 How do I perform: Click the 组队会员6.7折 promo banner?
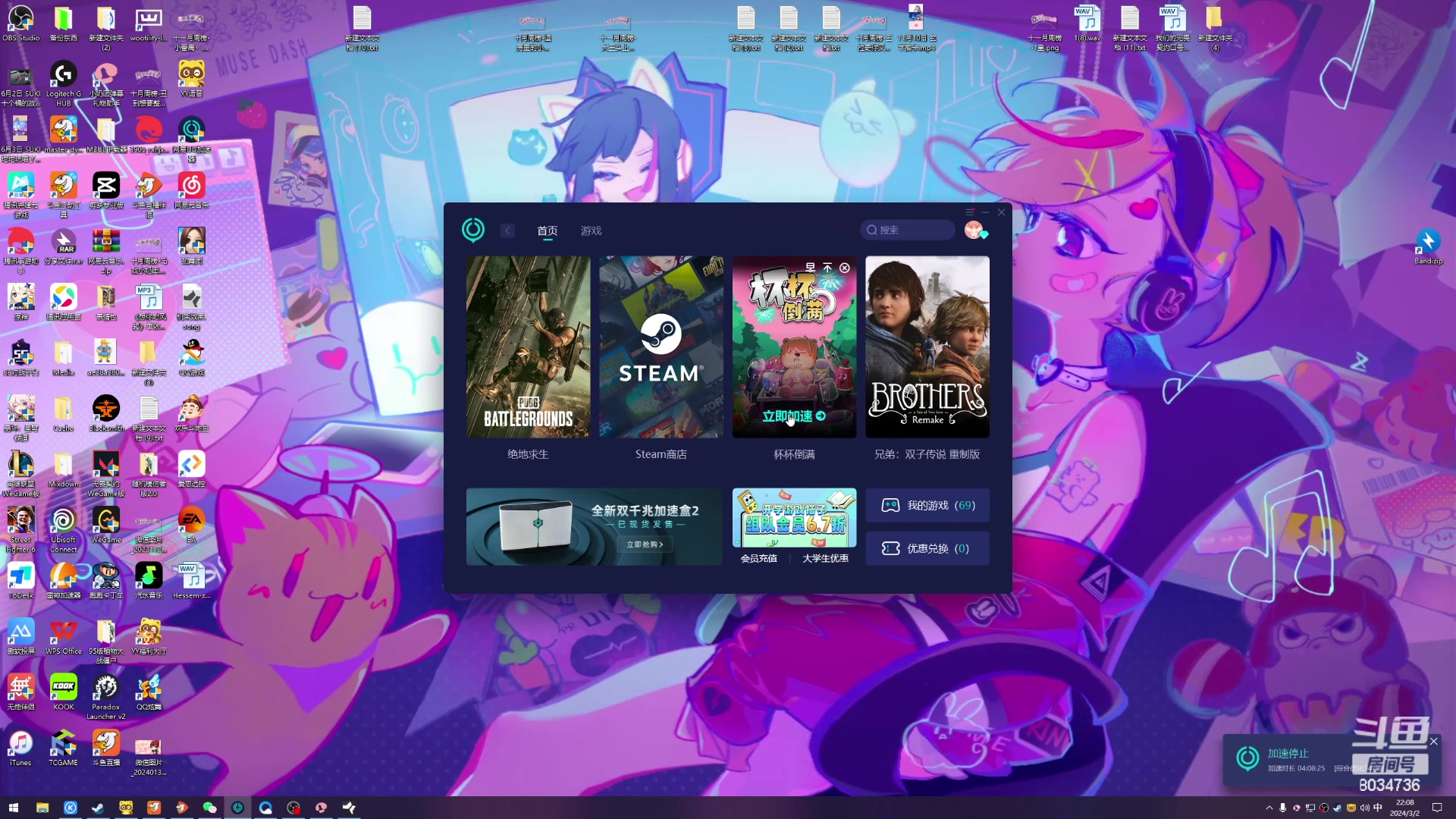pos(794,517)
